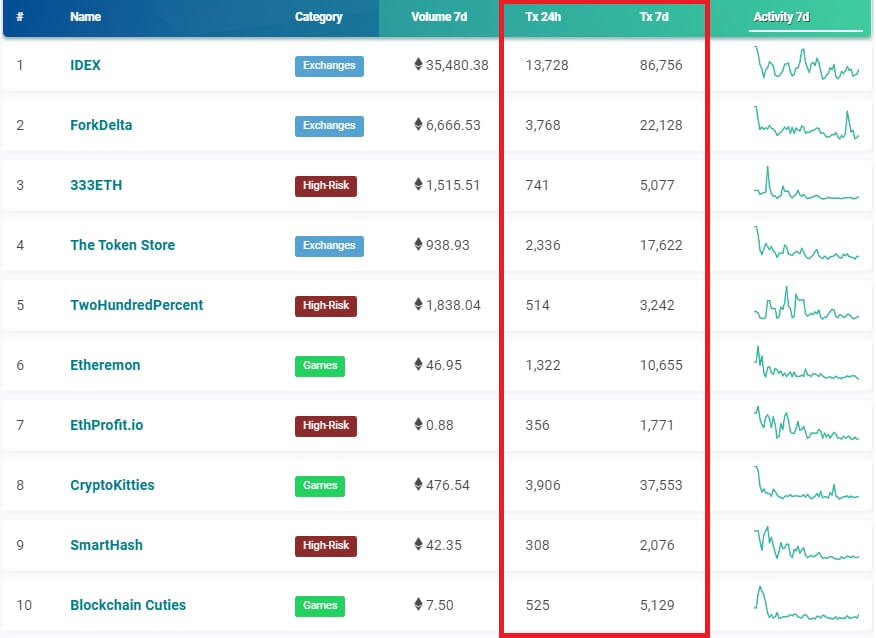This screenshot has width=876, height=638.
Task: Sort by the Activity 7d column
Action: 781,17
